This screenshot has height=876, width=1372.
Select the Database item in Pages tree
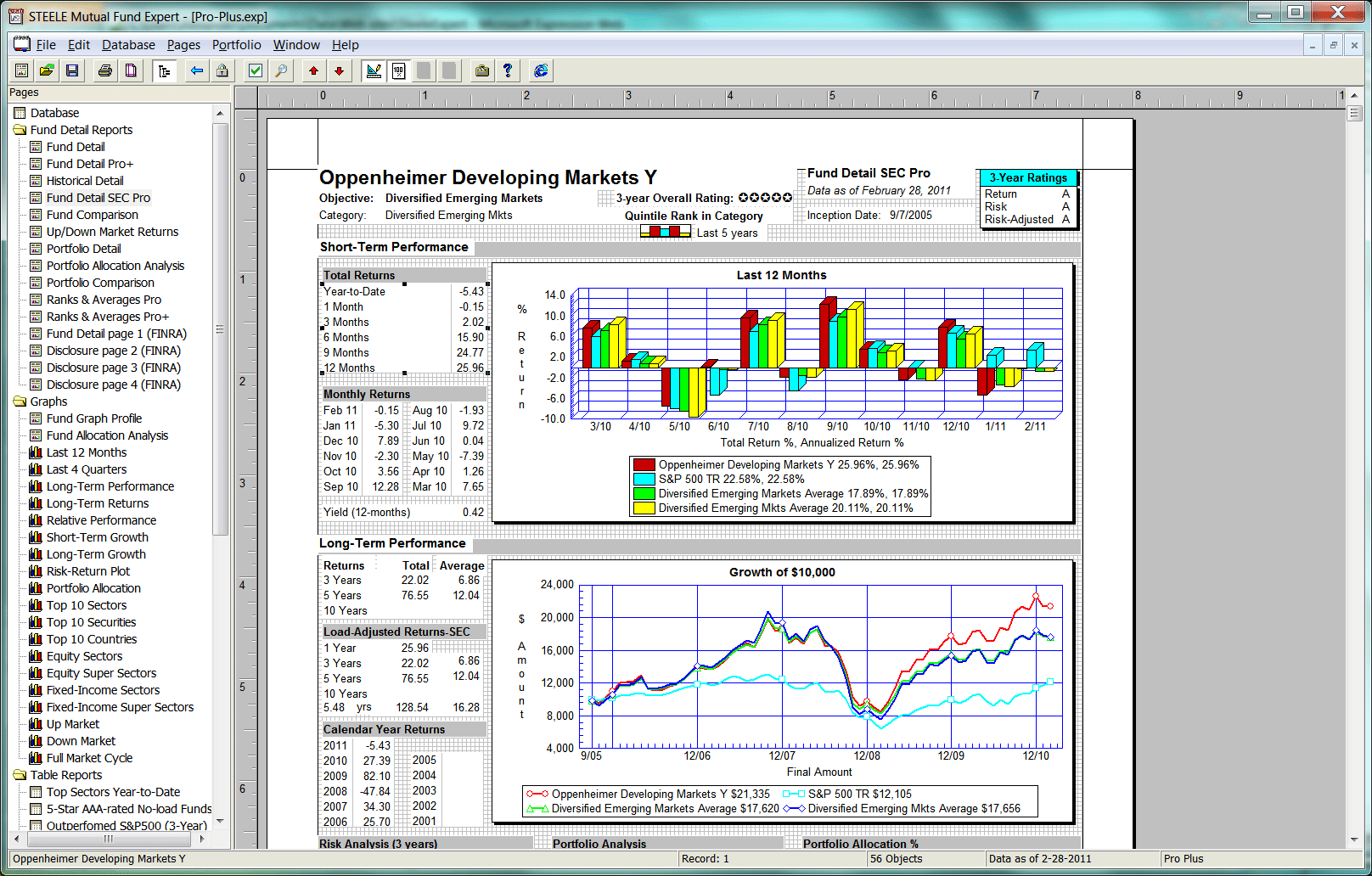point(54,113)
